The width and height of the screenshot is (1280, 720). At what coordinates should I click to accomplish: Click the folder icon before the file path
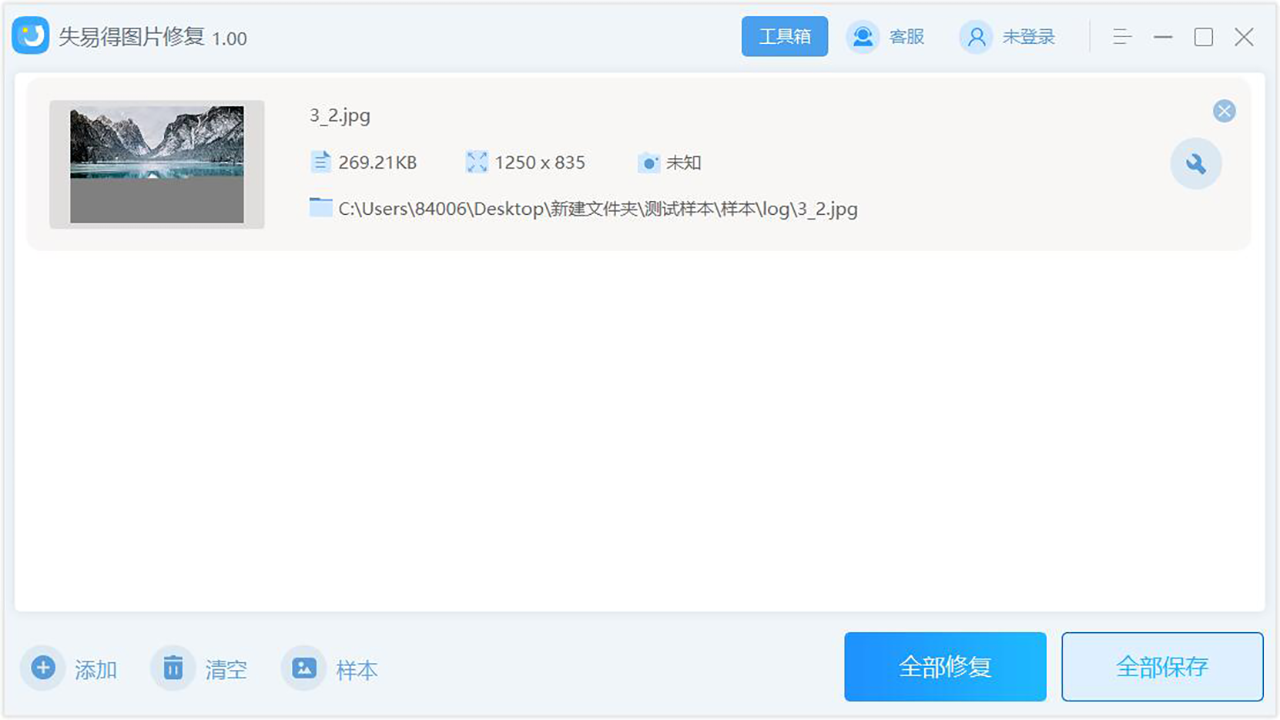pyautogui.click(x=321, y=208)
